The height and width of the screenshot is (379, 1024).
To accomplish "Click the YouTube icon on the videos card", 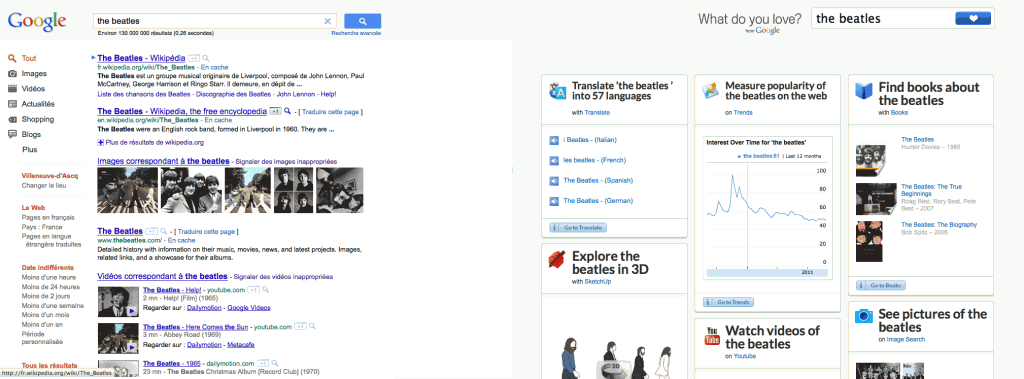I will pyautogui.click(x=711, y=337).
